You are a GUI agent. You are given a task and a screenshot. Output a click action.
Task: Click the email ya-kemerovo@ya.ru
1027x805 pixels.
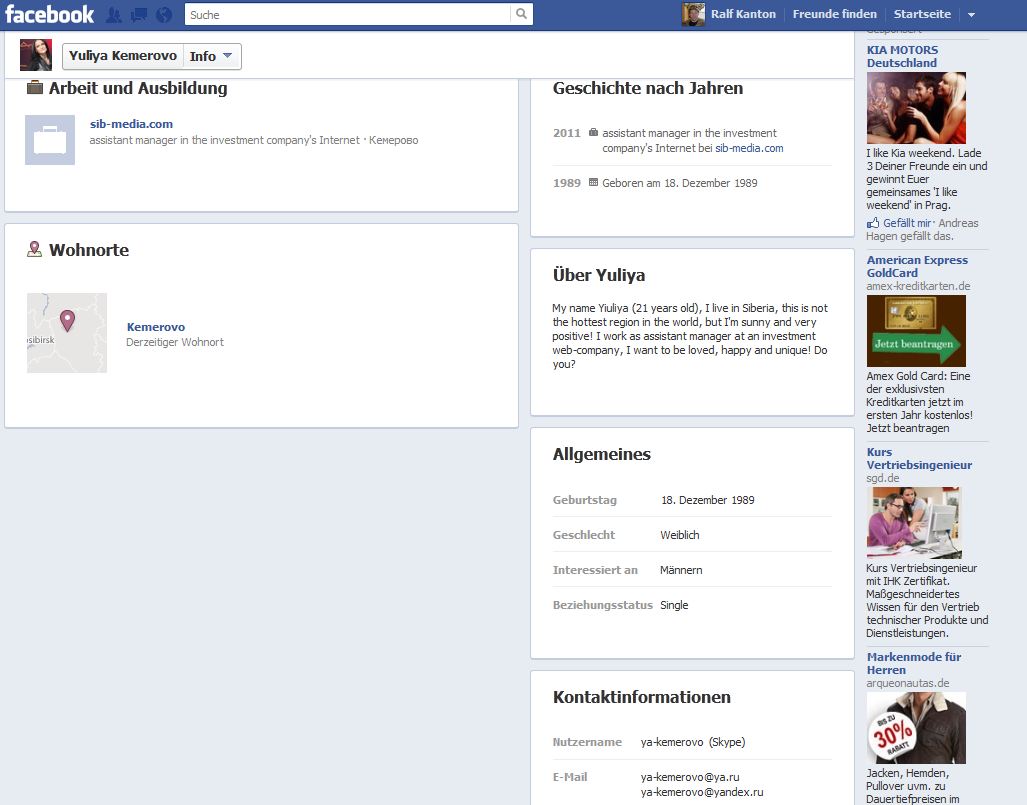(x=689, y=776)
